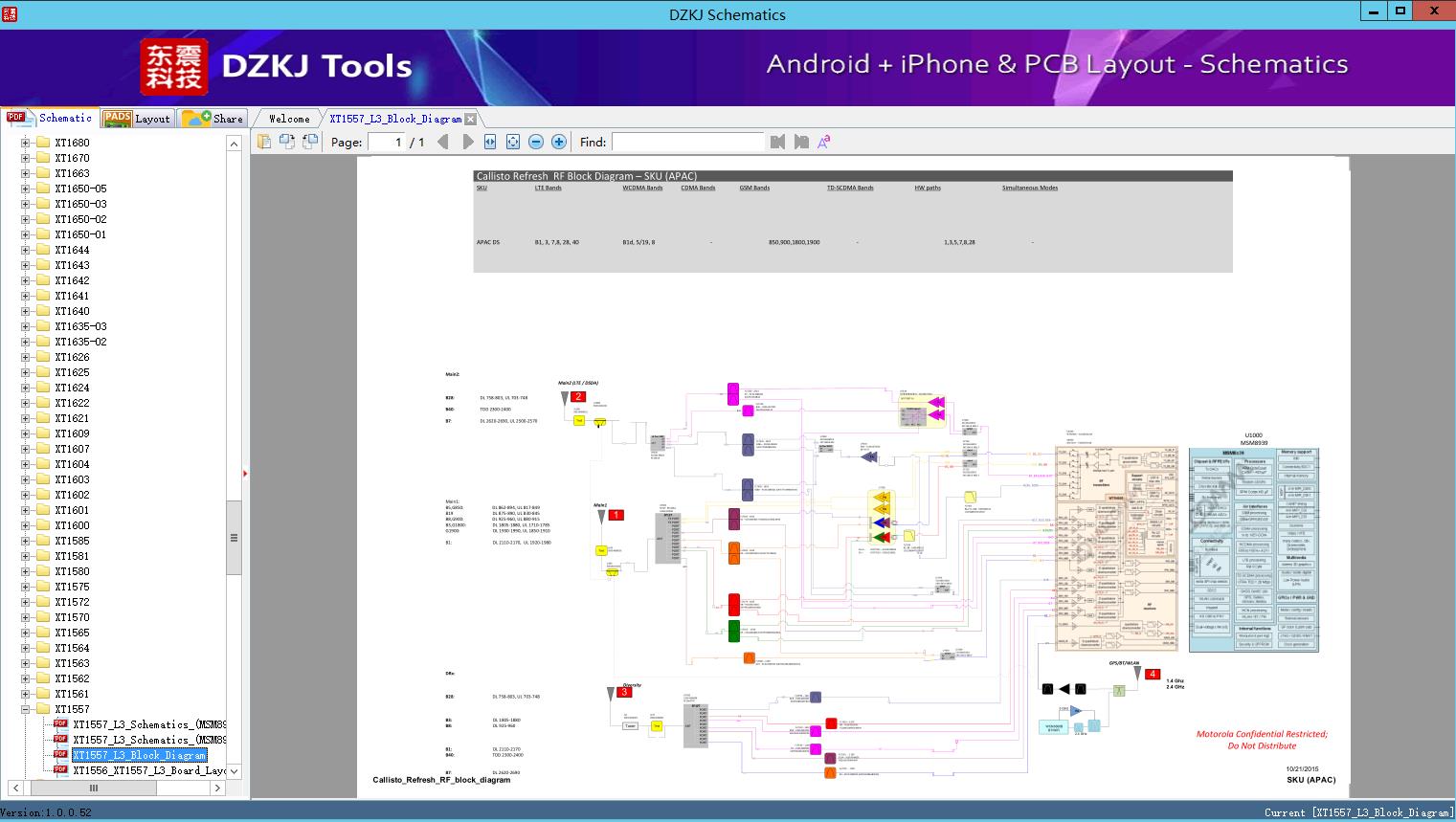Find previous match icon
Screen dimensions: 1456x822
(777, 142)
